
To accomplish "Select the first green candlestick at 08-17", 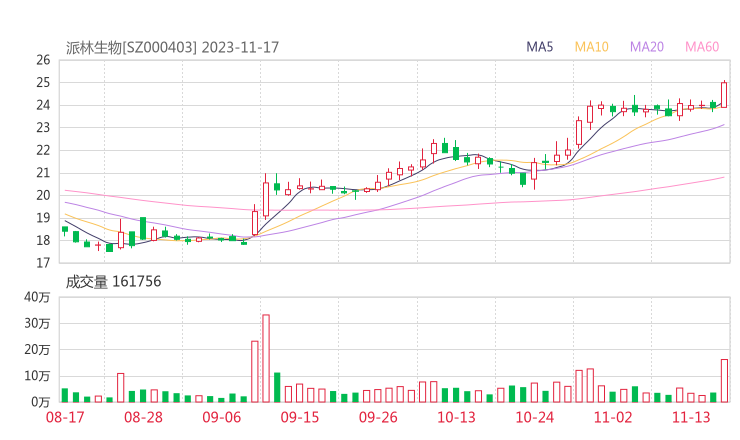I will pyautogui.click(x=65, y=229).
